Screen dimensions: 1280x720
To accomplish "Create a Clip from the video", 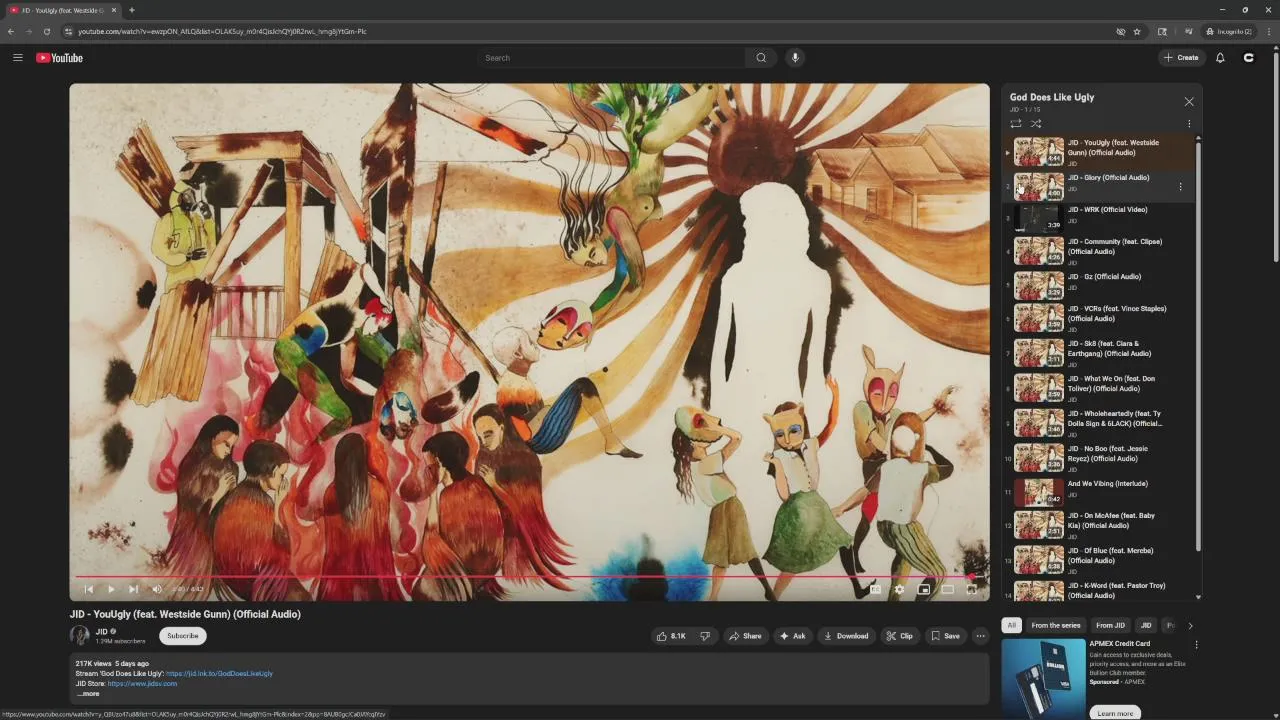I will (900, 636).
